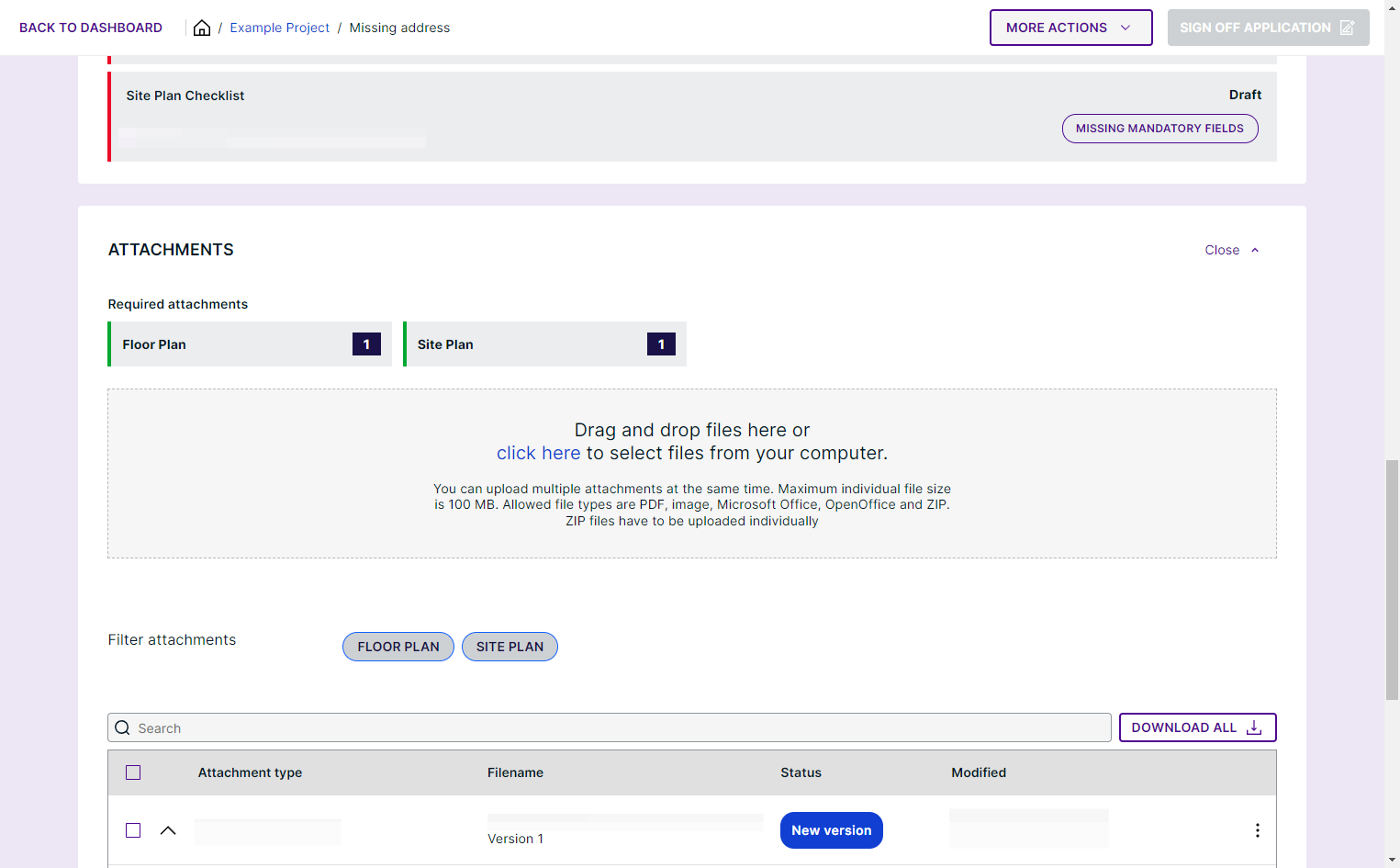Viewport: 1400px width, 868px height.
Task: Filter attachments by SITE PLAN
Action: coord(510,647)
